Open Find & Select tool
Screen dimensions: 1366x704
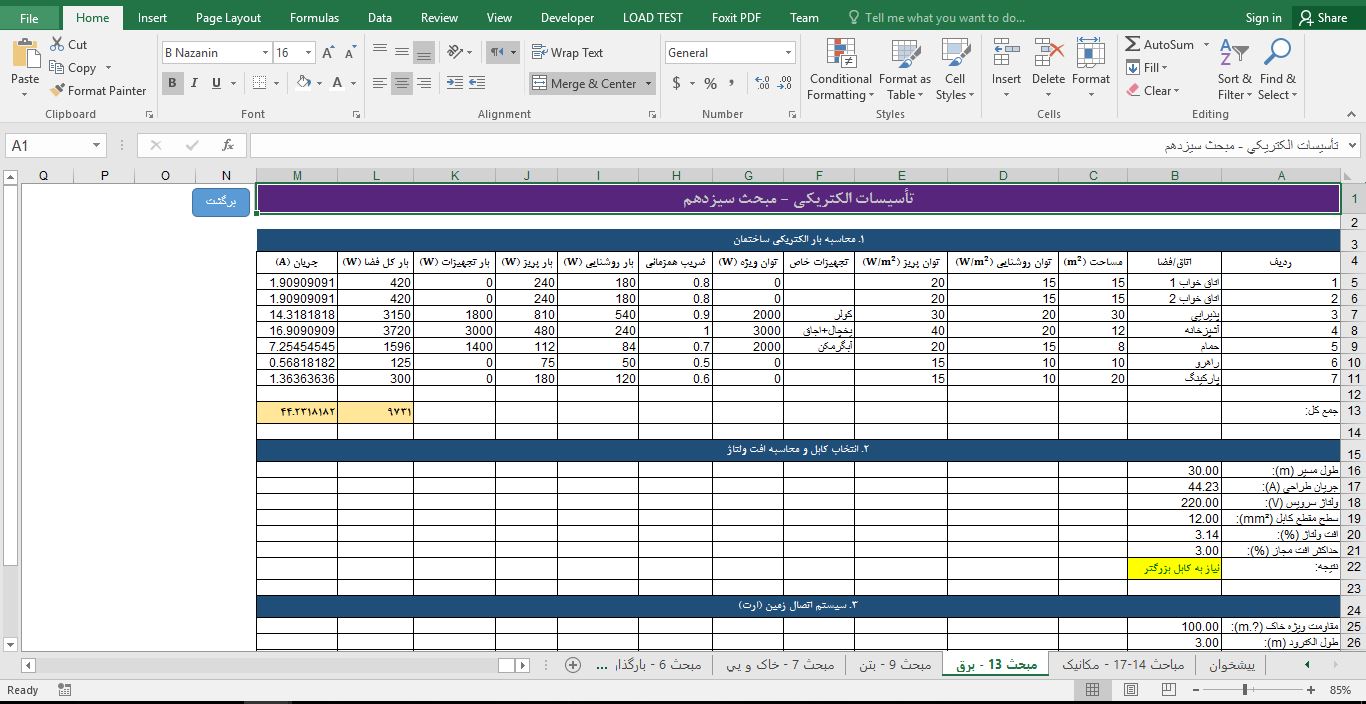pos(1277,70)
